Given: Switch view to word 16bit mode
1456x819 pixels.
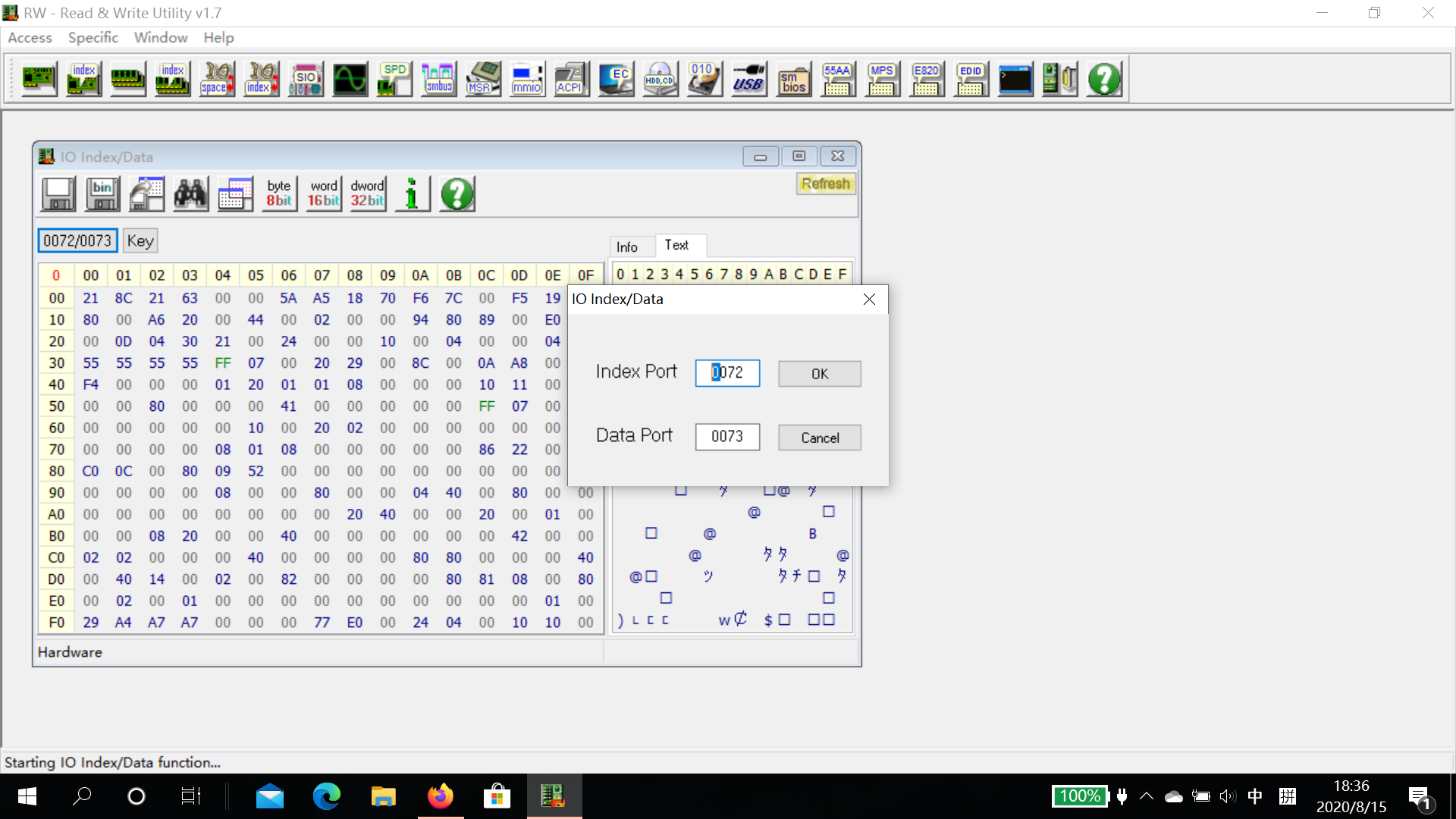Looking at the screenshot, I should 324,193.
